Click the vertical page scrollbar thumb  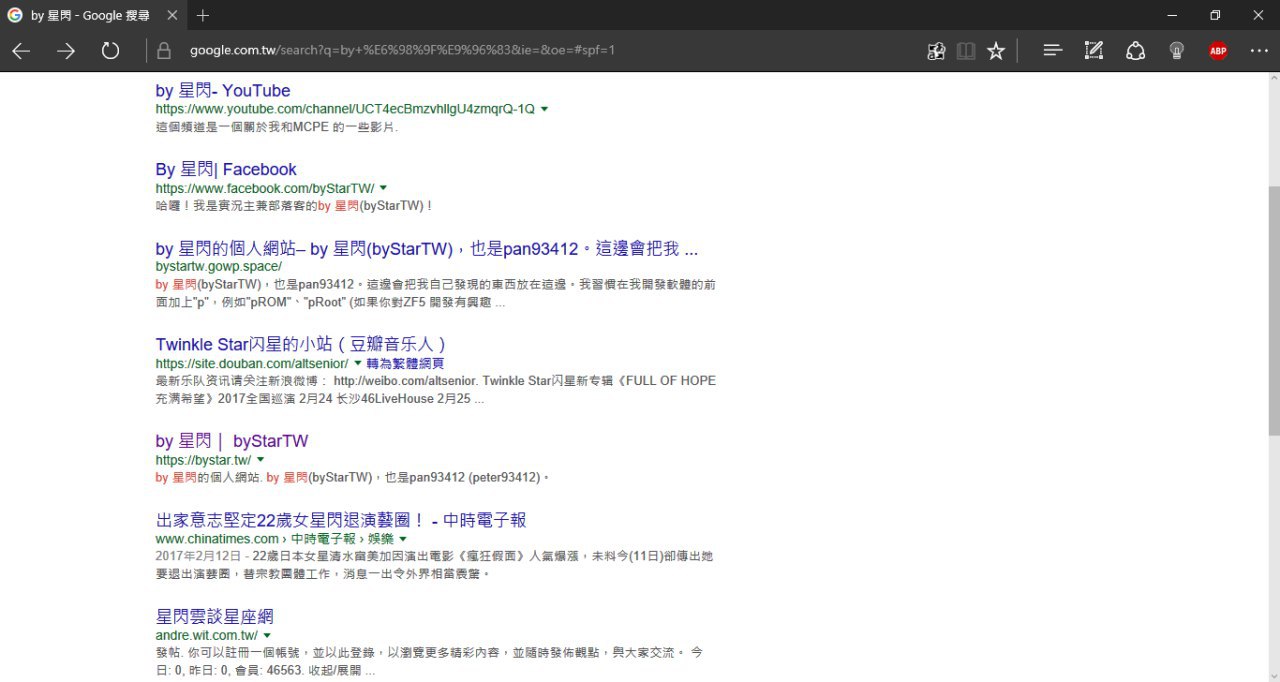(1273, 310)
